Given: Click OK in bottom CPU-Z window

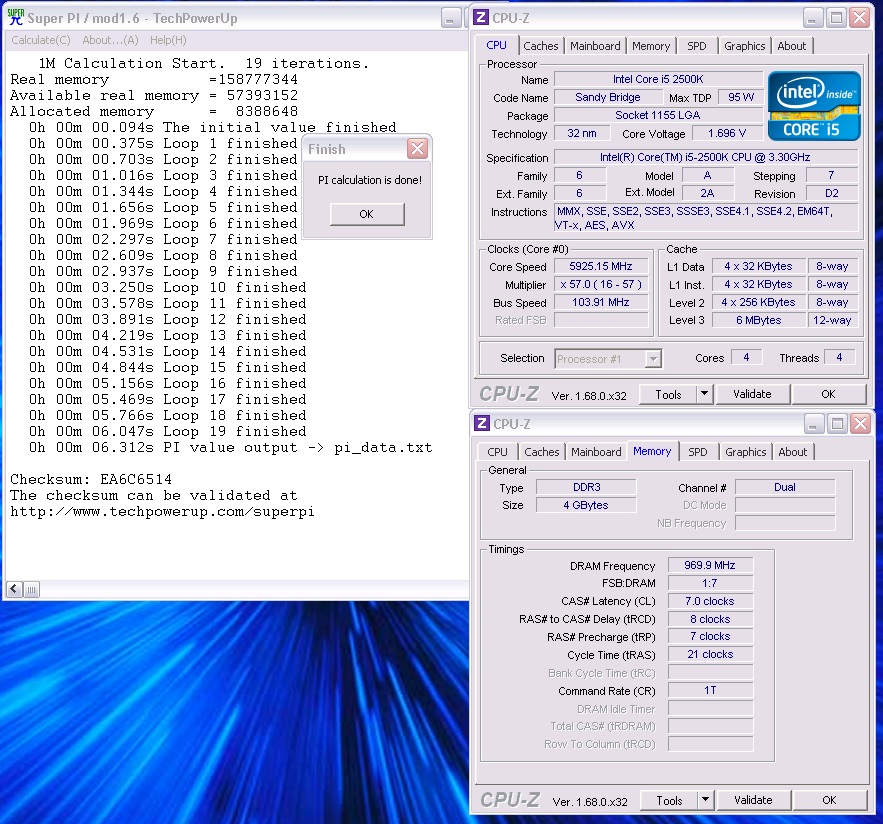Looking at the screenshot, I should (x=830, y=800).
